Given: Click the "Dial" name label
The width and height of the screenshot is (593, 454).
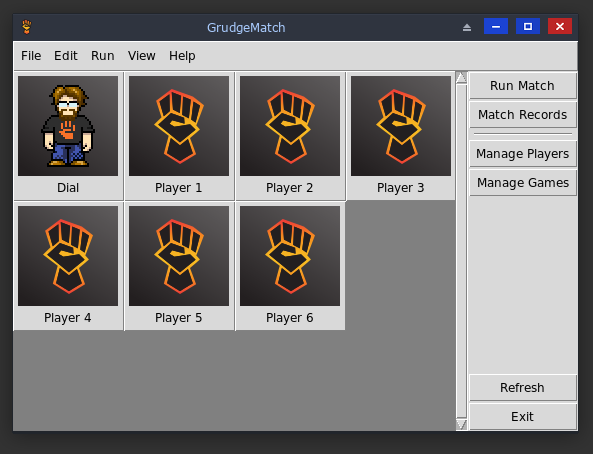Looking at the screenshot, I should click(x=68, y=188).
